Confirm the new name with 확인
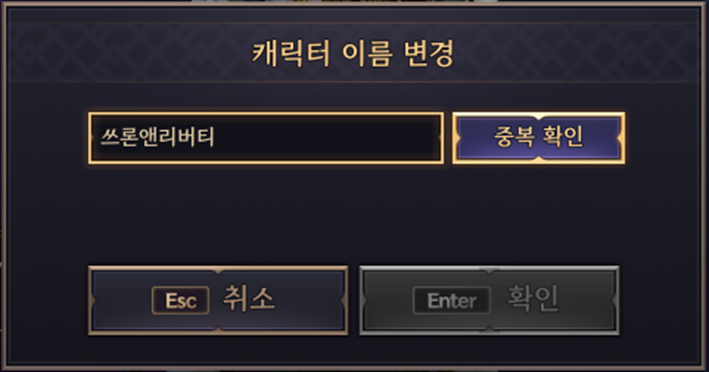Screen dimensions: 709x372 click(x=489, y=301)
